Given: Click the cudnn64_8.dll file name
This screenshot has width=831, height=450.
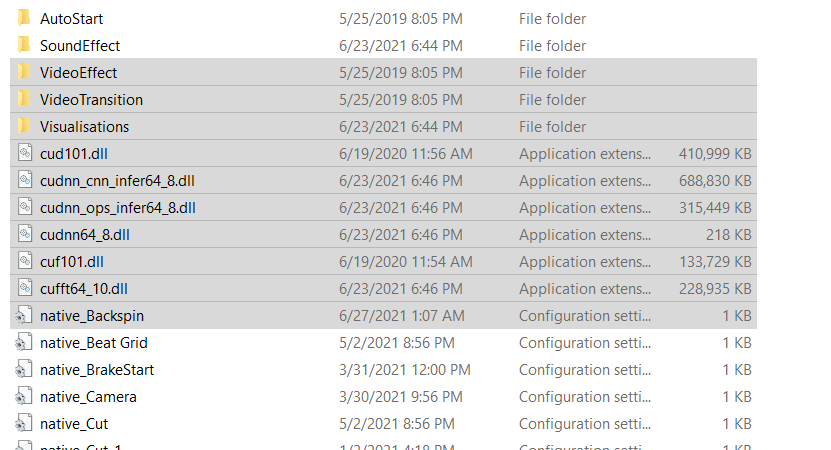Looking at the screenshot, I should point(85,235).
